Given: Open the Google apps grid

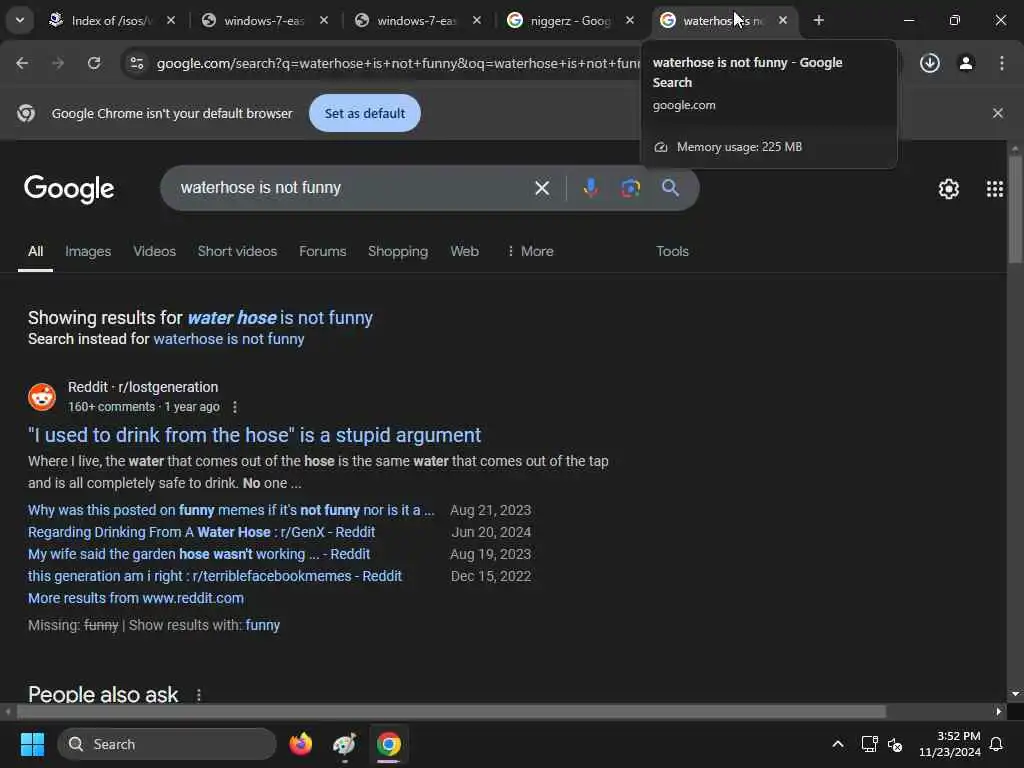Looking at the screenshot, I should click(995, 189).
